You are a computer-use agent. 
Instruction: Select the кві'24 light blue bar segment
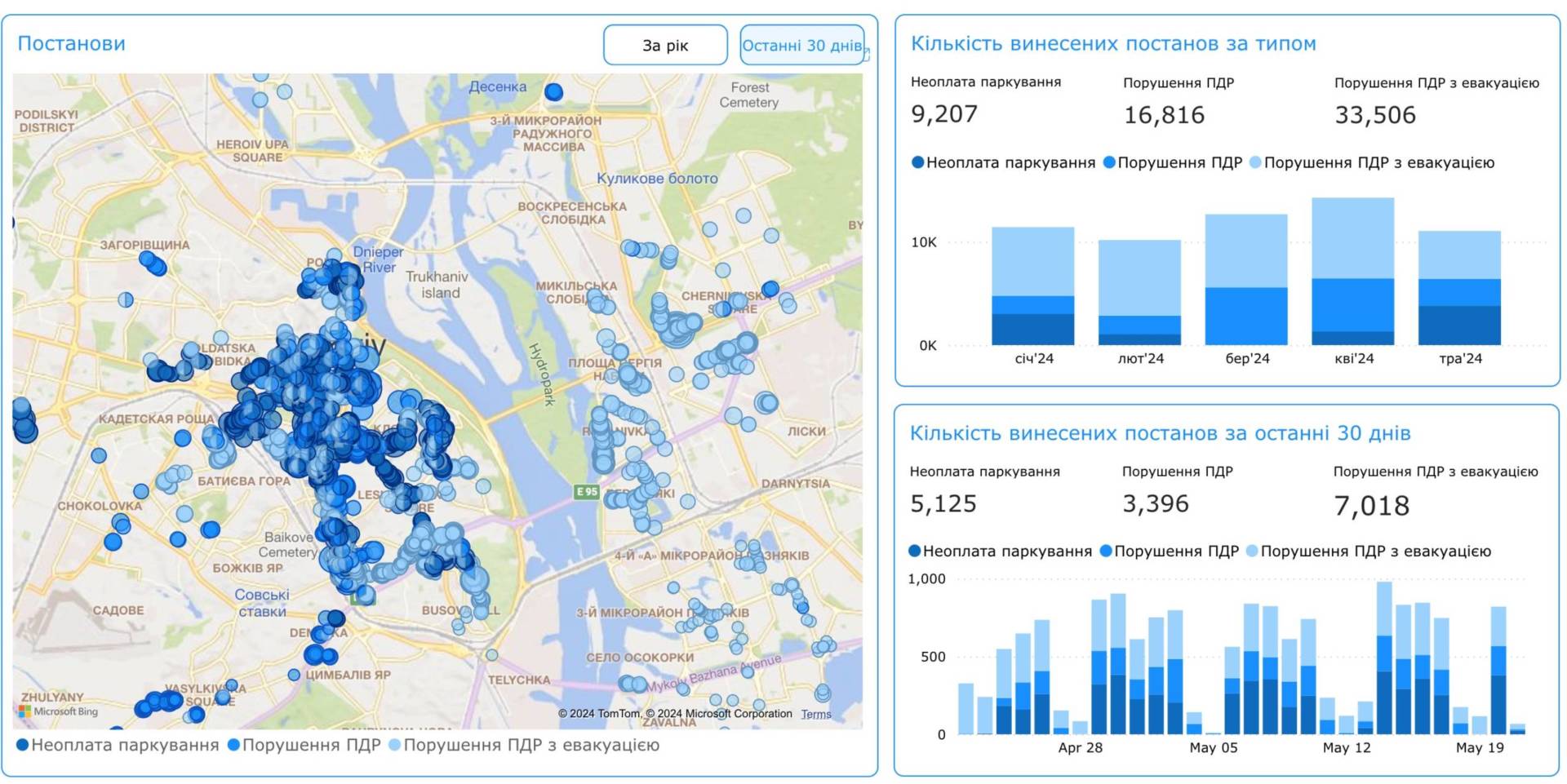click(x=1352, y=238)
